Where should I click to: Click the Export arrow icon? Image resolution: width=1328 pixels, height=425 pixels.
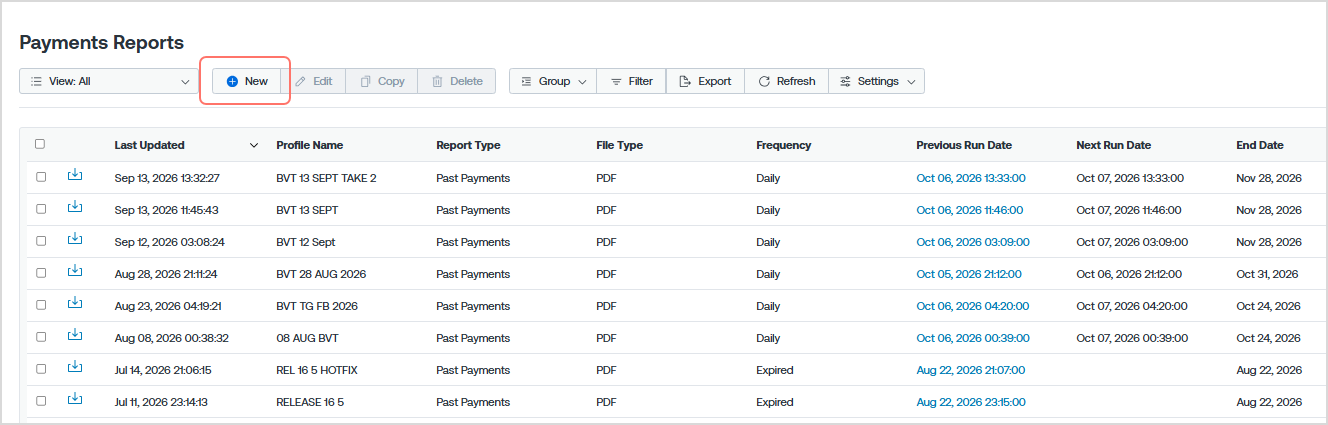pos(685,81)
